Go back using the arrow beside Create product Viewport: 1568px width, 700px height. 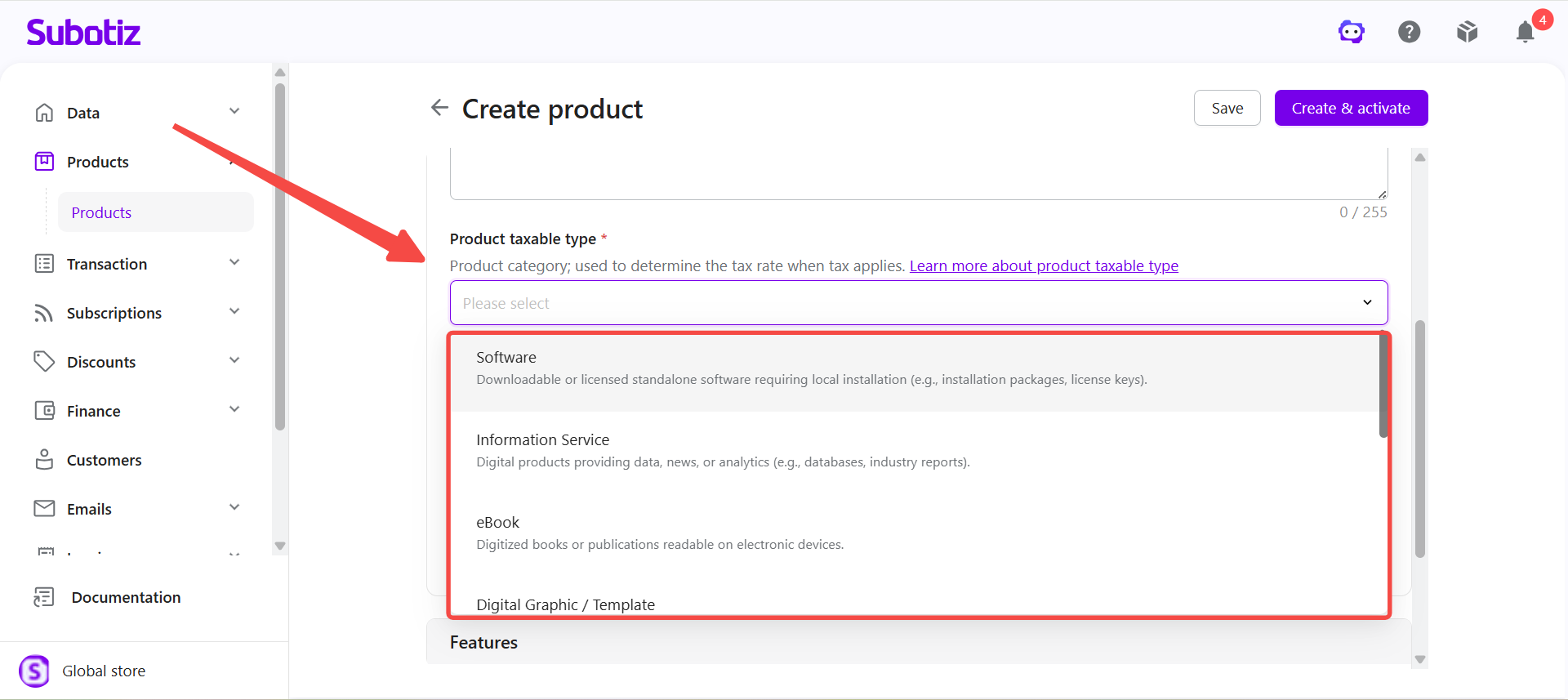[439, 108]
